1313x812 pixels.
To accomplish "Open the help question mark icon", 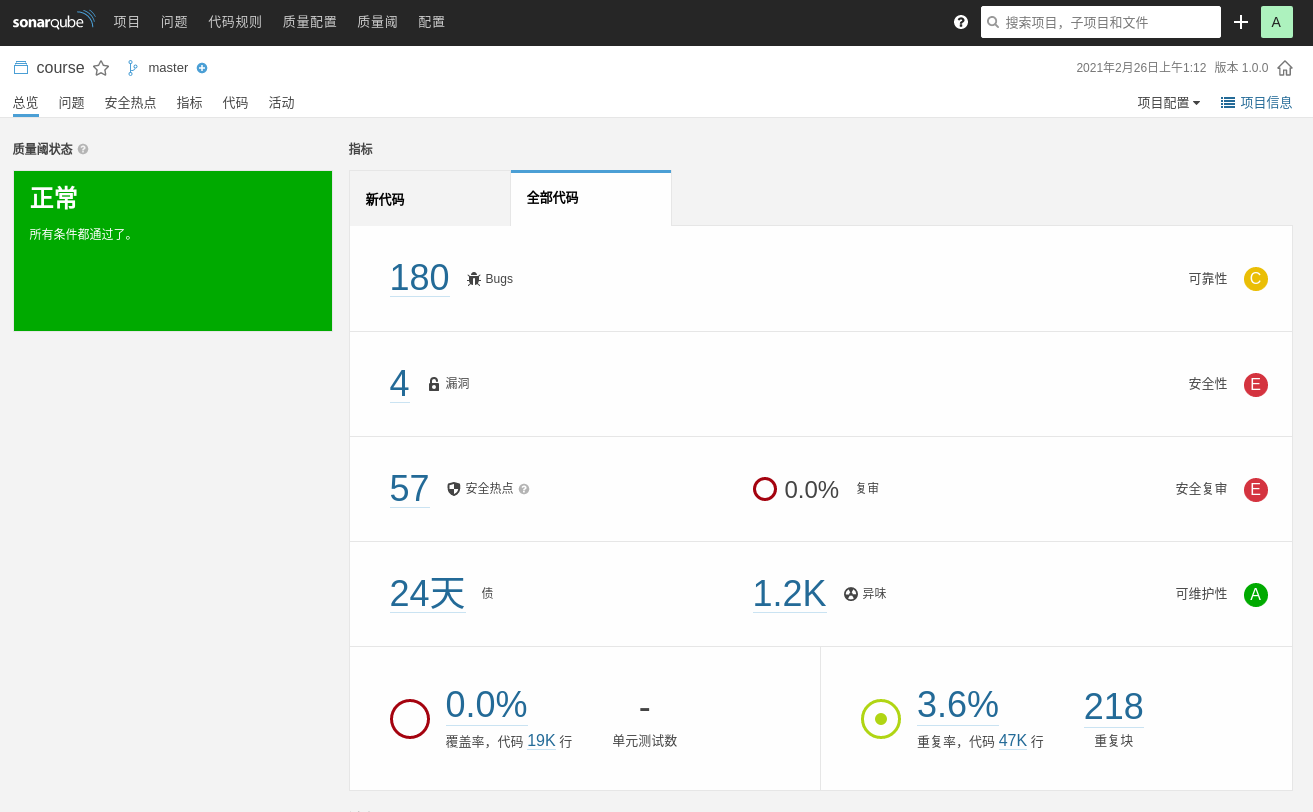I will pos(961,22).
